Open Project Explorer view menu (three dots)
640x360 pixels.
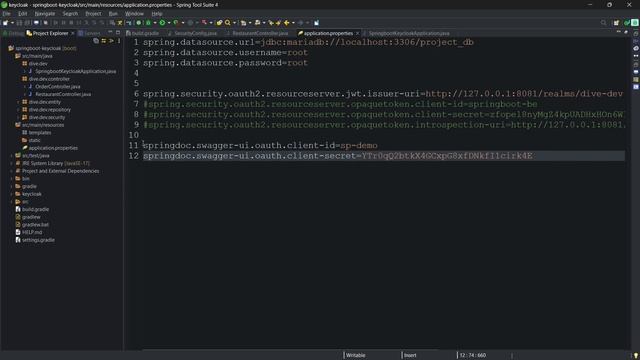(x=119, y=41)
